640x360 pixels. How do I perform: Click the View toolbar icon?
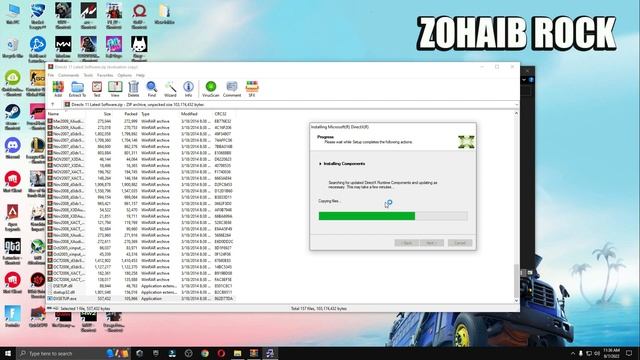click(115, 89)
